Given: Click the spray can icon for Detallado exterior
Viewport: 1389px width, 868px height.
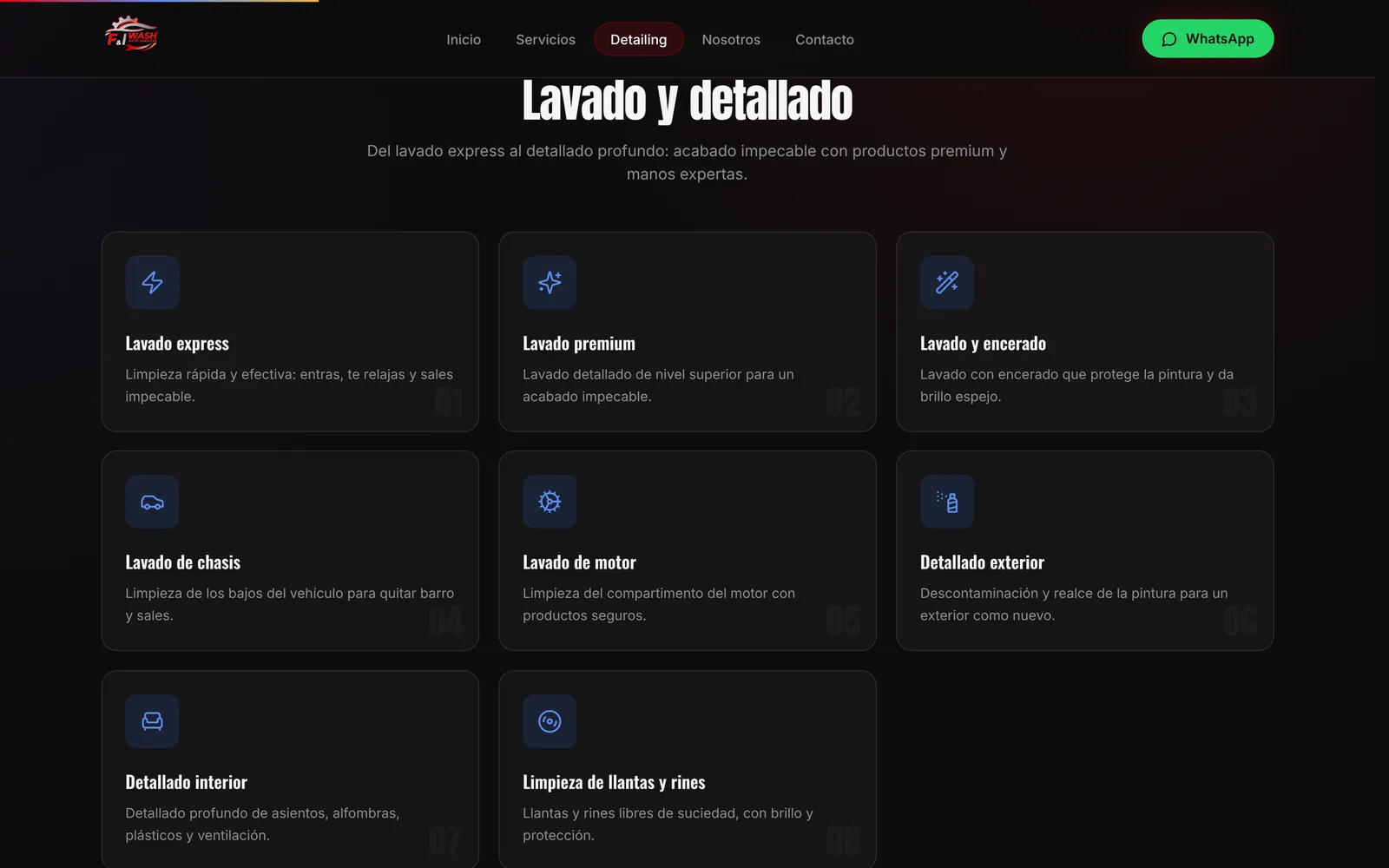Looking at the screenshot, I should 947,502.
